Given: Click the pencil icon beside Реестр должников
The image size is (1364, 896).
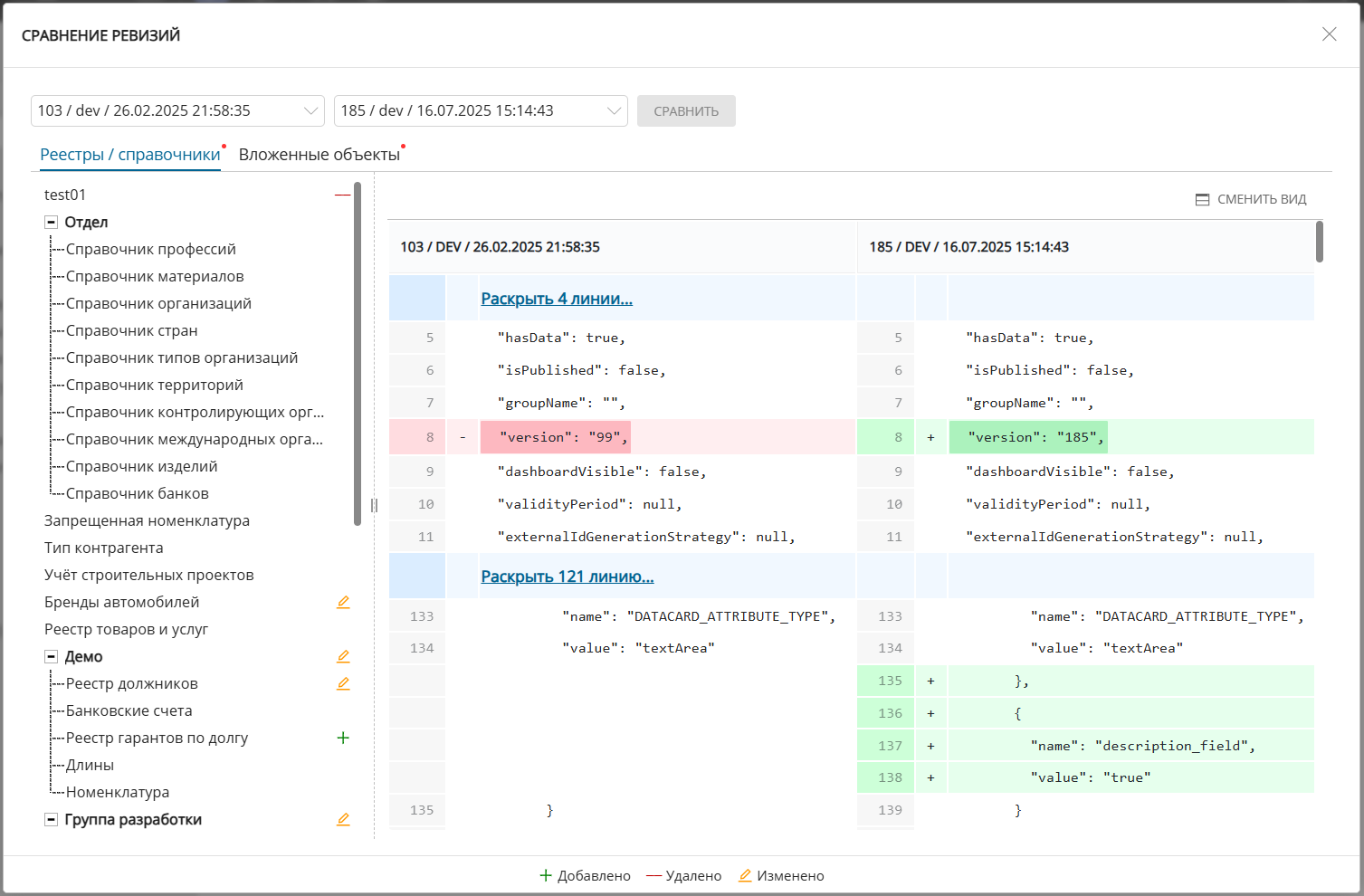Looking at the screenshot, I should [343, 684].
